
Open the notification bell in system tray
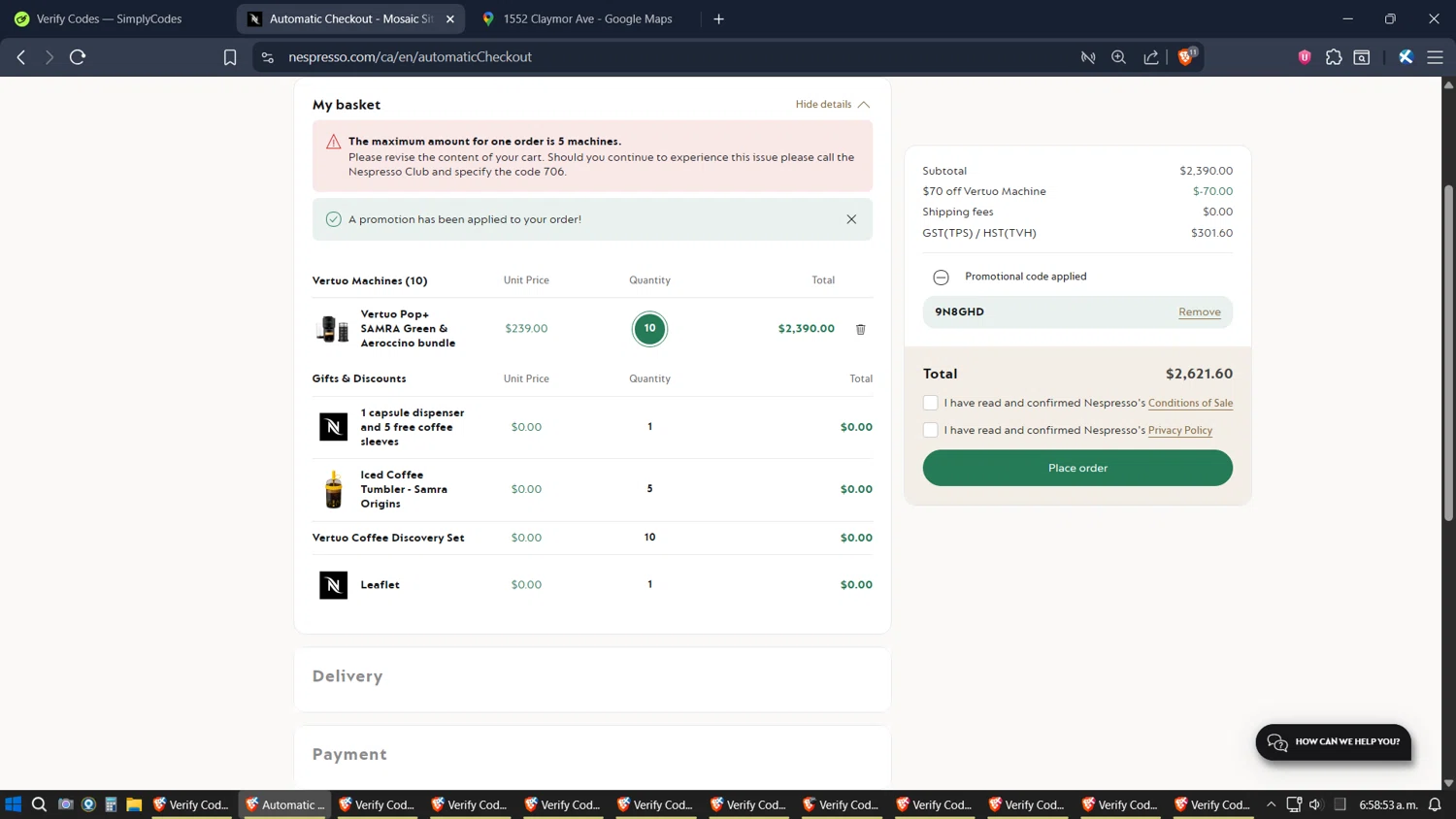pos(1435,804)
